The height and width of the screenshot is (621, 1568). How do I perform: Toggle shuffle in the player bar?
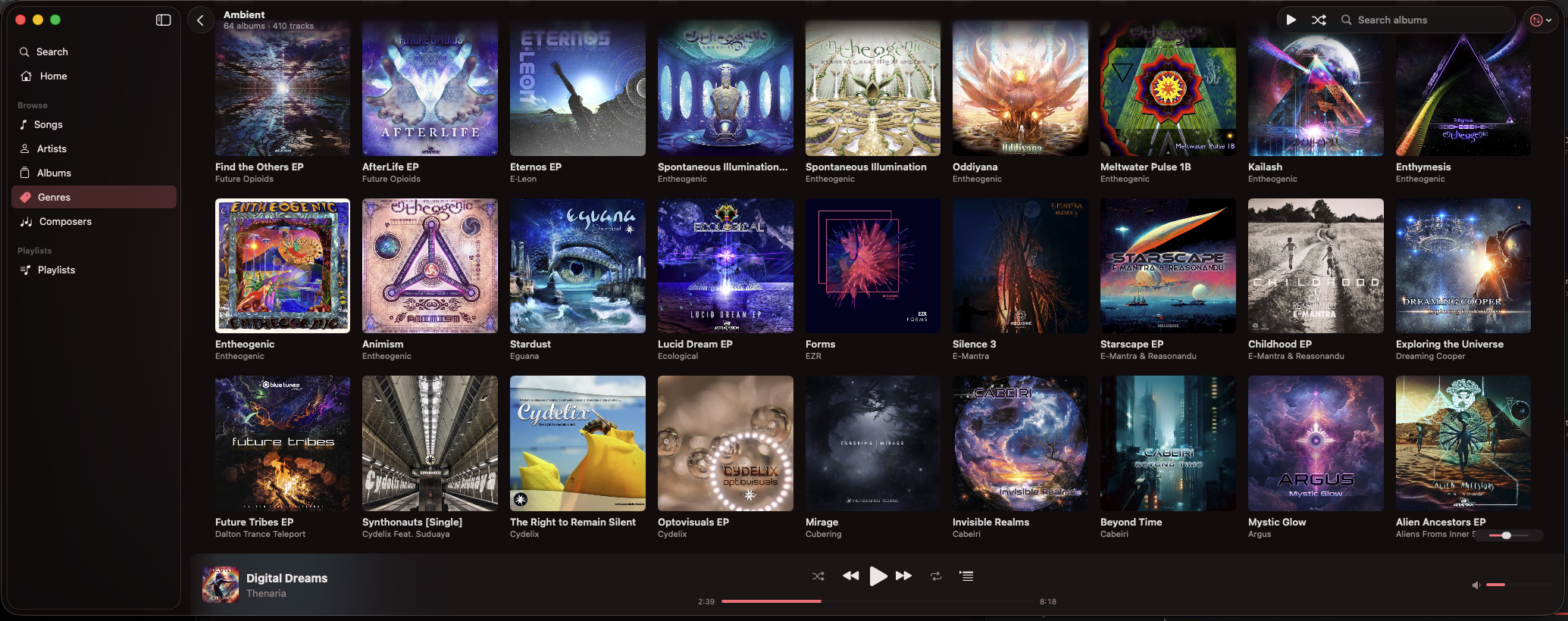[818, 576]
